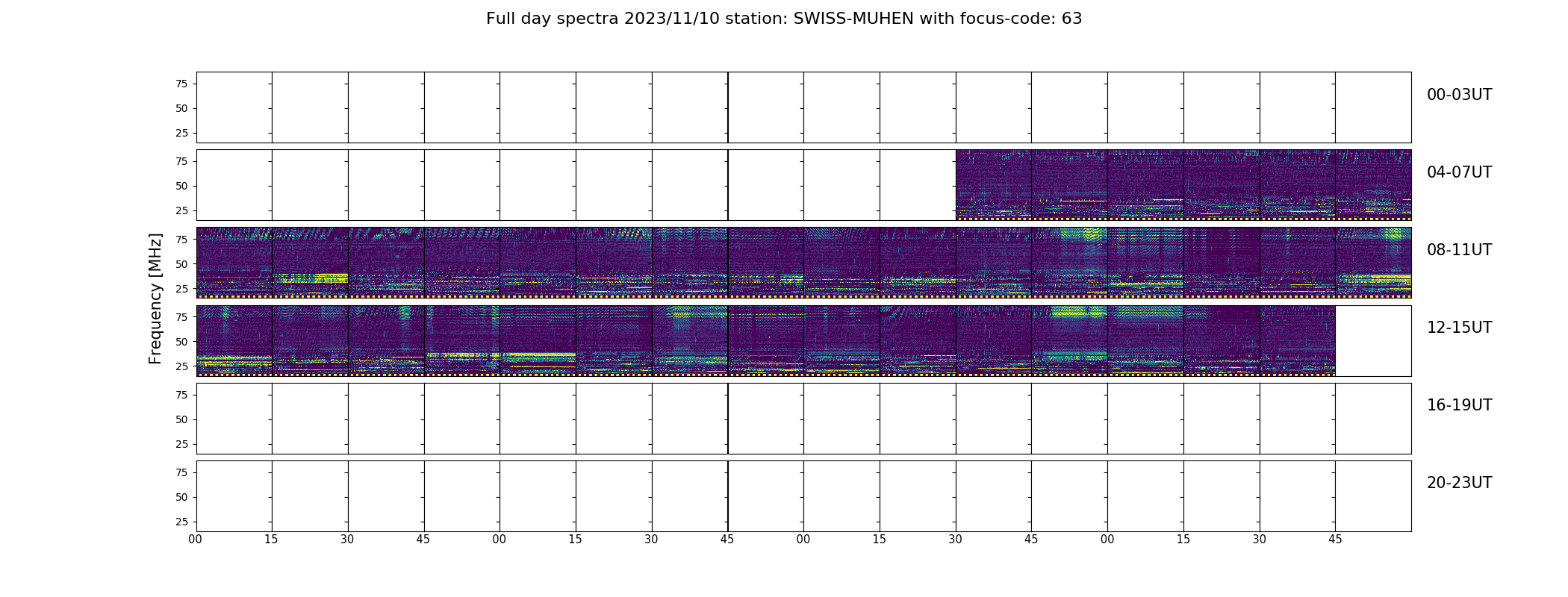Click the last spectrogram tile in 08-11UT row
Viewport: 1568px width, 597px height.
(x=1373, y=263)
